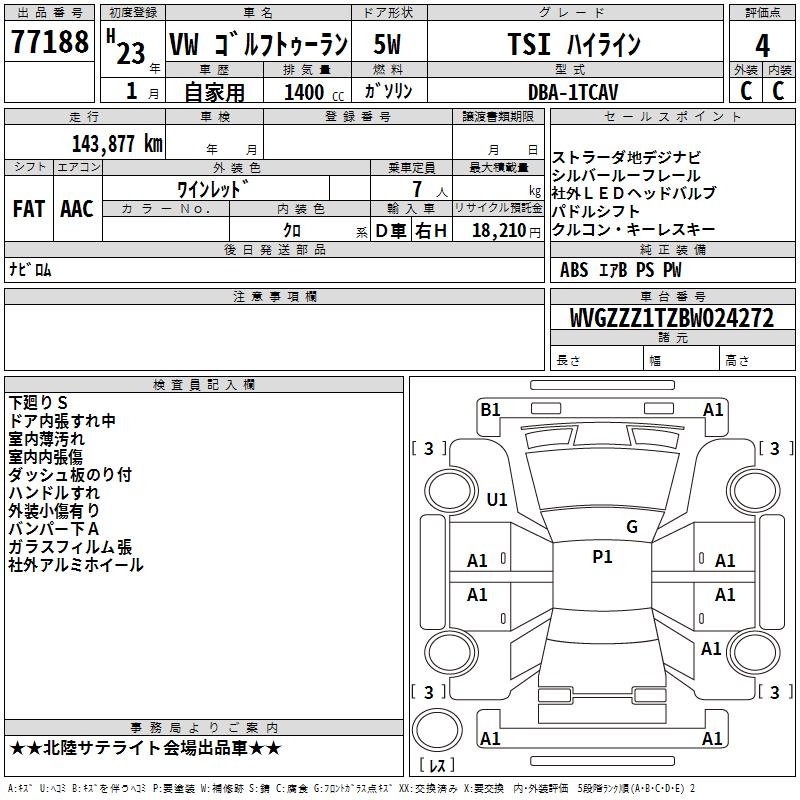800x800 pixels.
Task: Click the lot number 77188
Action: point(49,44)
